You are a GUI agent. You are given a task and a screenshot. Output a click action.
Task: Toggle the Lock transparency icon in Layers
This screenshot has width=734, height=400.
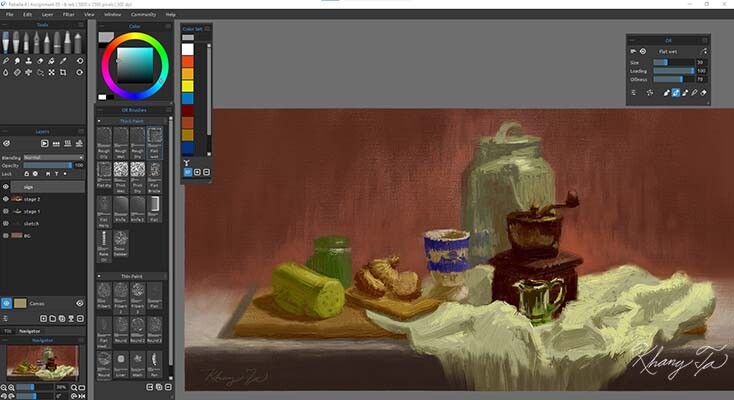click(x=35, y=174)
